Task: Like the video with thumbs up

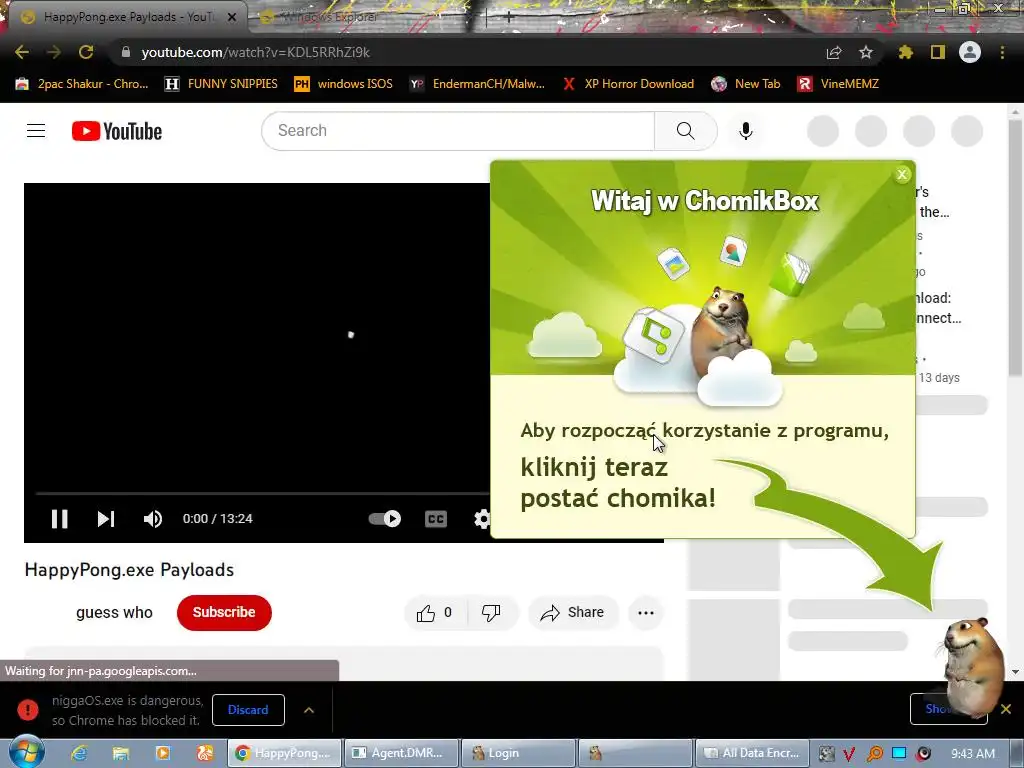Action: [434, 613]
